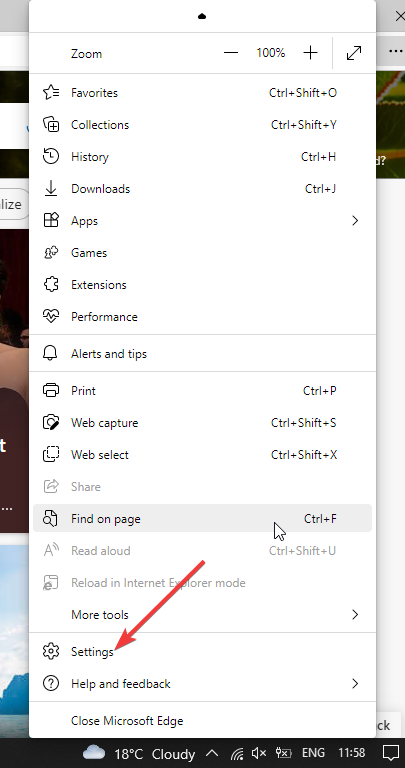Open Extensions puzzle piece icon
The image size is (405, 768).
pyautogui.click(x=51, y=285)
